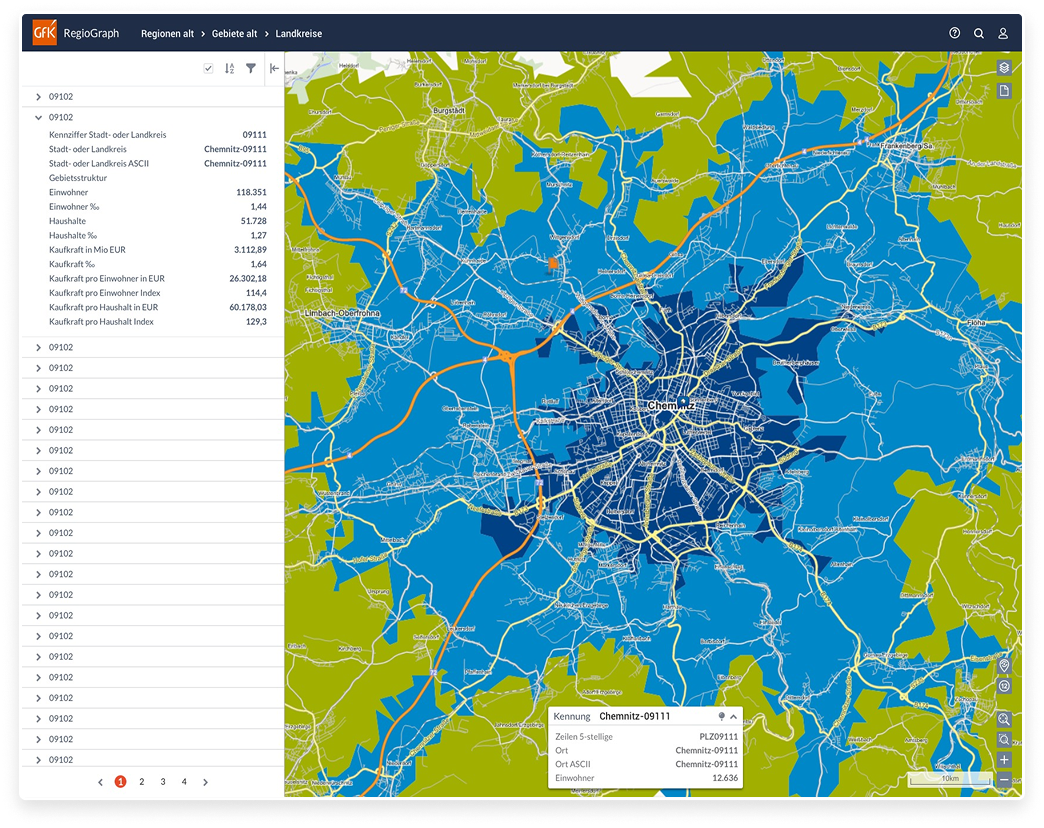Toggle the select-all checkbox in list toolbar
Viewport: 1044px width, 828px height.
click(x=208, y=69)
